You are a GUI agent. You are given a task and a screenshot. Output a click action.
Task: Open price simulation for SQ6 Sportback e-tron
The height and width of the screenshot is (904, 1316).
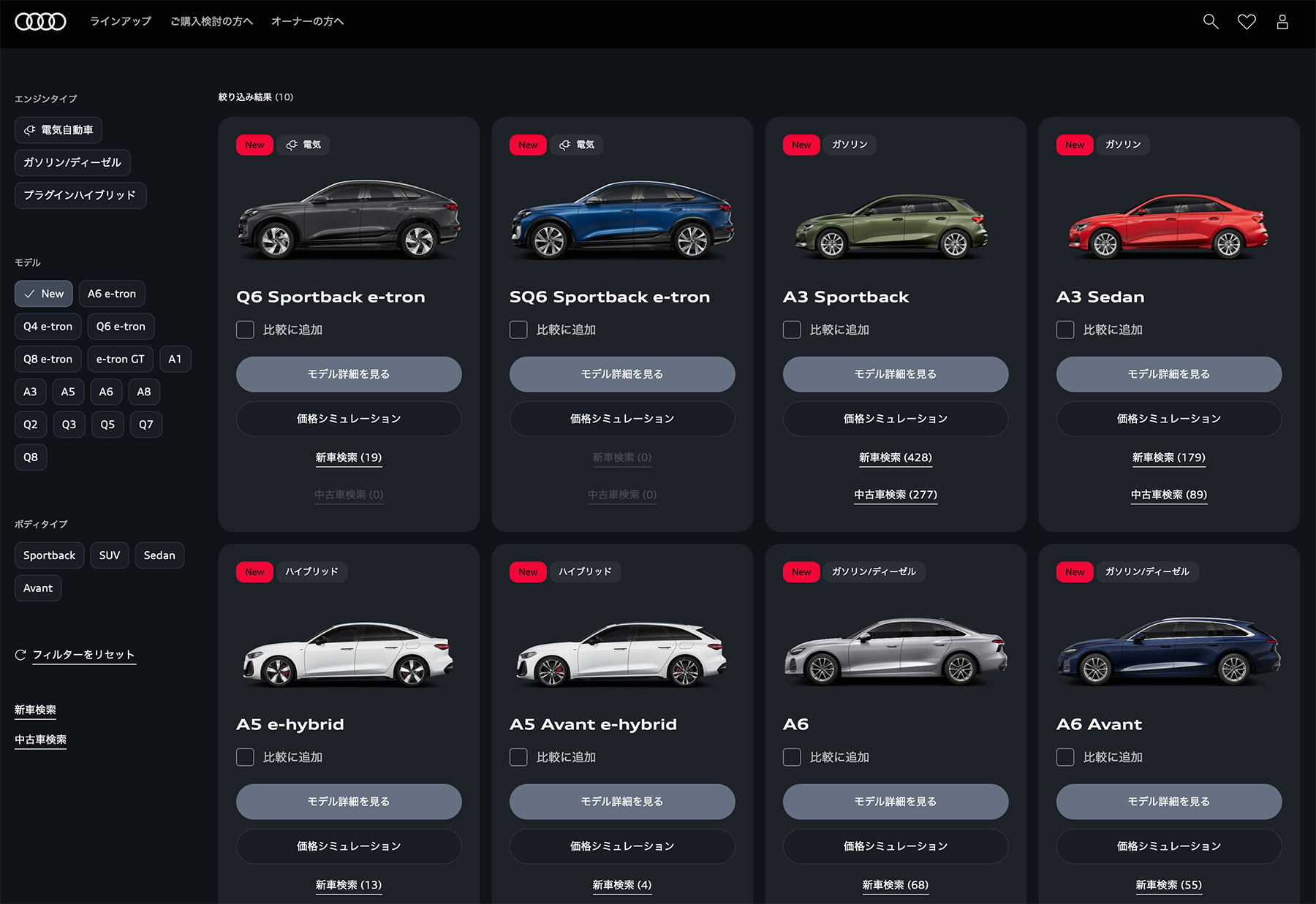coord(622,419)
